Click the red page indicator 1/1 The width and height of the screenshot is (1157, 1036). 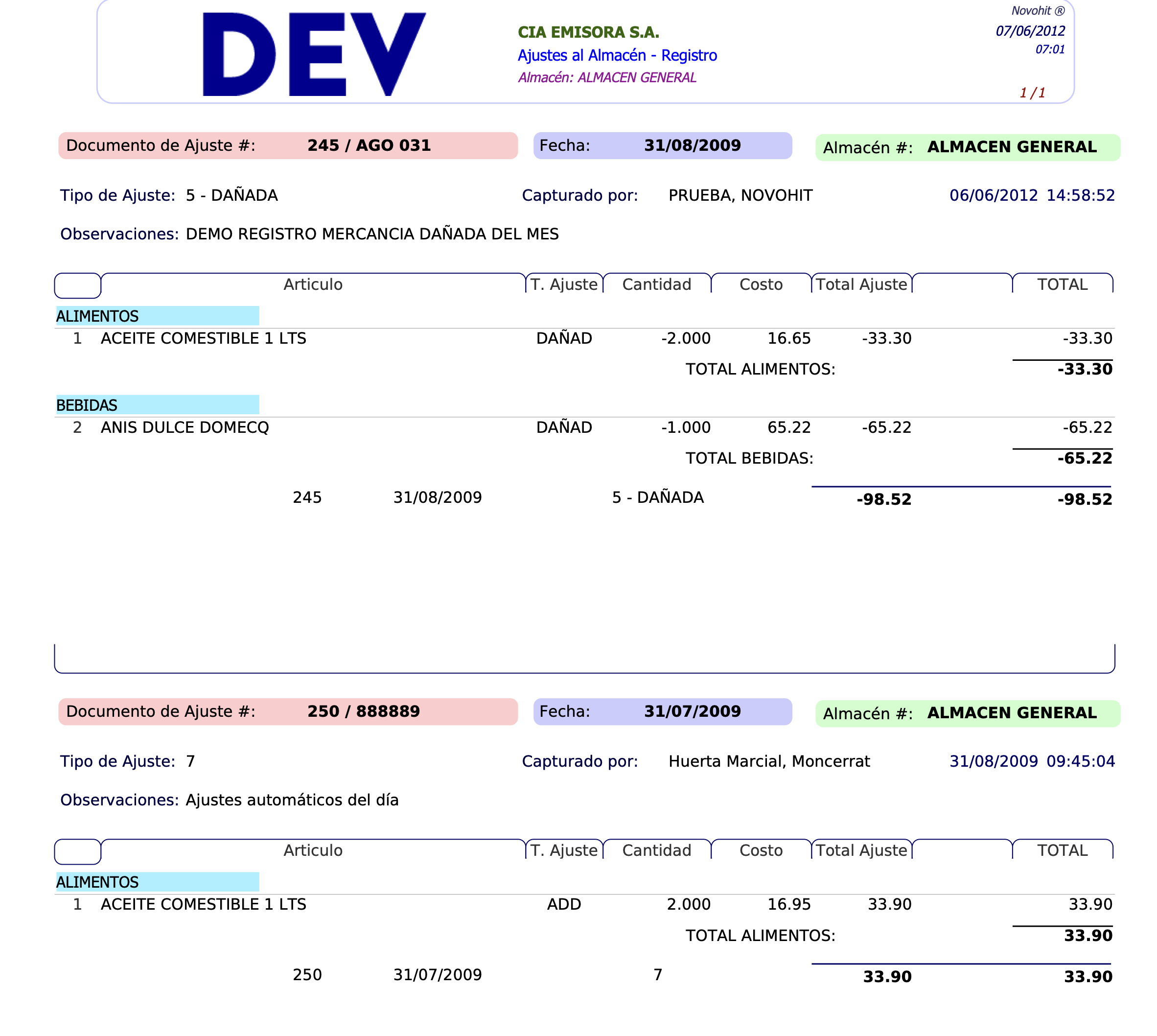click(x=1032, y=93)
